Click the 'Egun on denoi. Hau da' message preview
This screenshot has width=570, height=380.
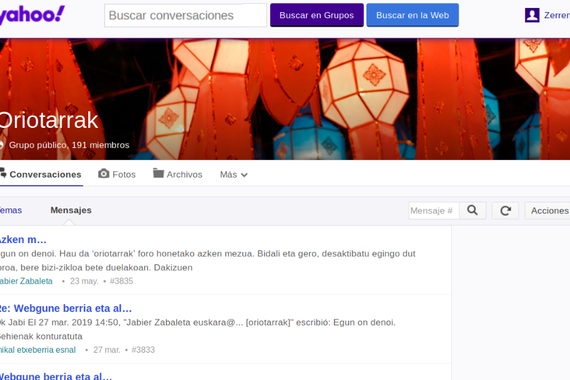click(208, 260)
